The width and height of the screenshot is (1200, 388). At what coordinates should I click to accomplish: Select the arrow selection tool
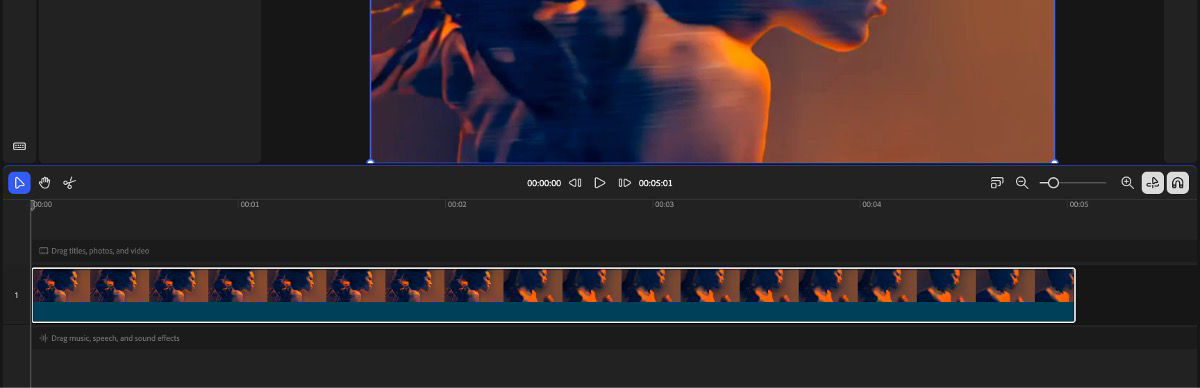point(19,183)
